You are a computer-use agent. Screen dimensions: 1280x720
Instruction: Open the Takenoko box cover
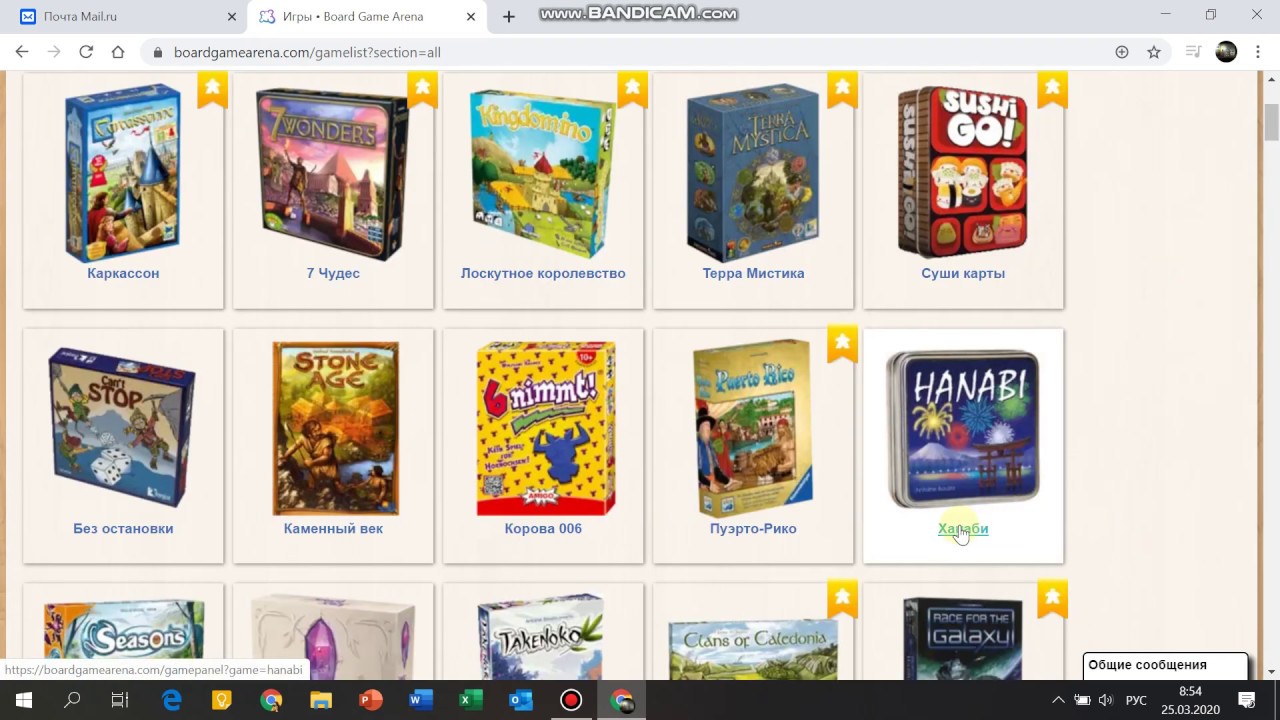541,638
